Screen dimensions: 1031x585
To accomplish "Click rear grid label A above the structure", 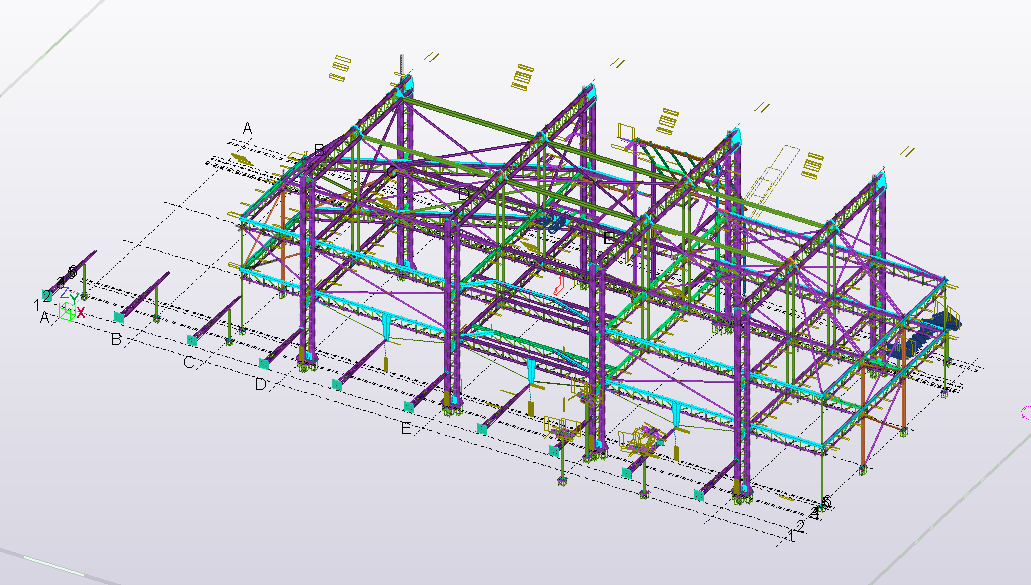I will pyautogui.click(x=248, y=128).
